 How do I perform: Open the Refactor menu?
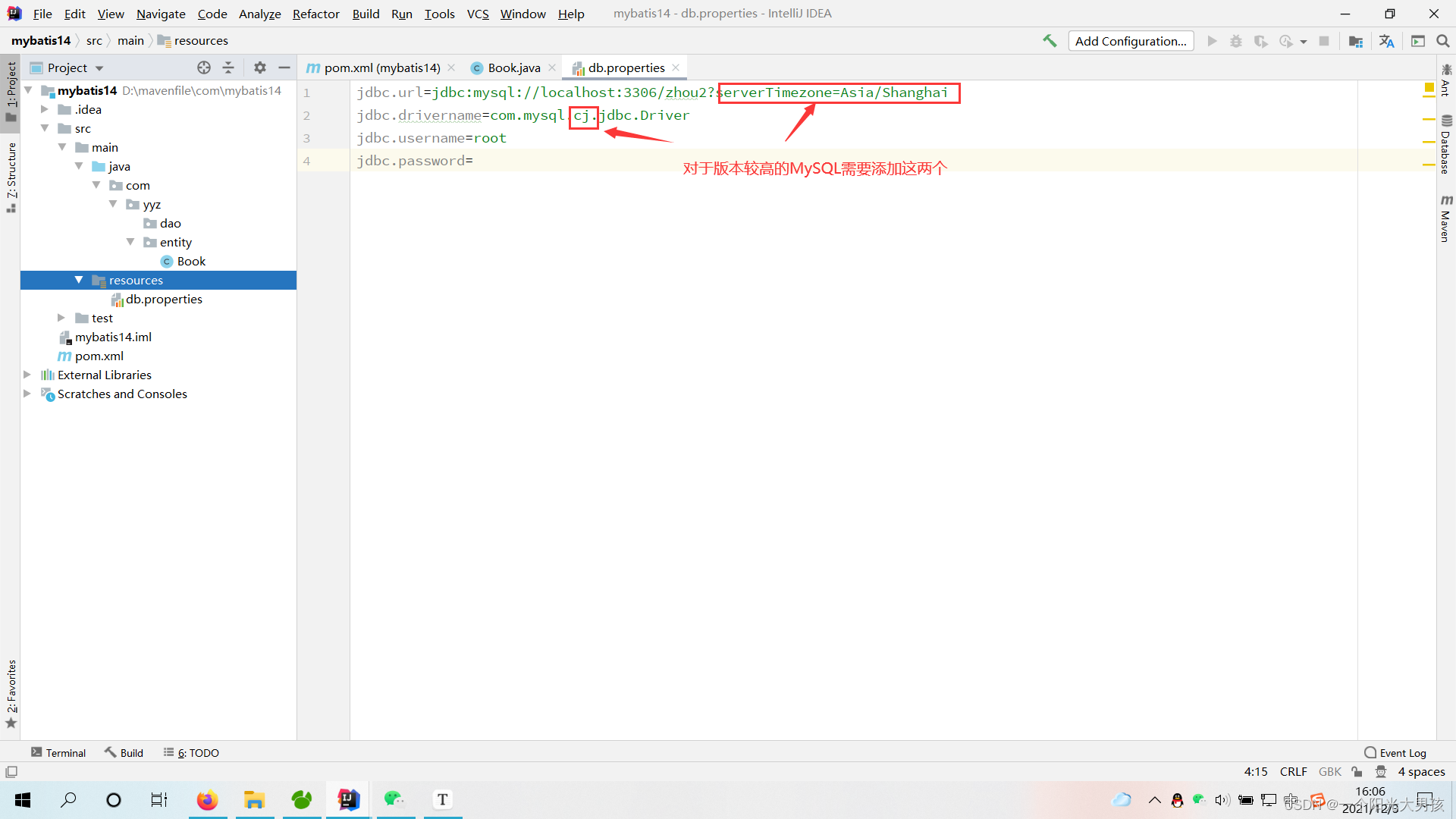pyautogui.click(x=316, y=14)
